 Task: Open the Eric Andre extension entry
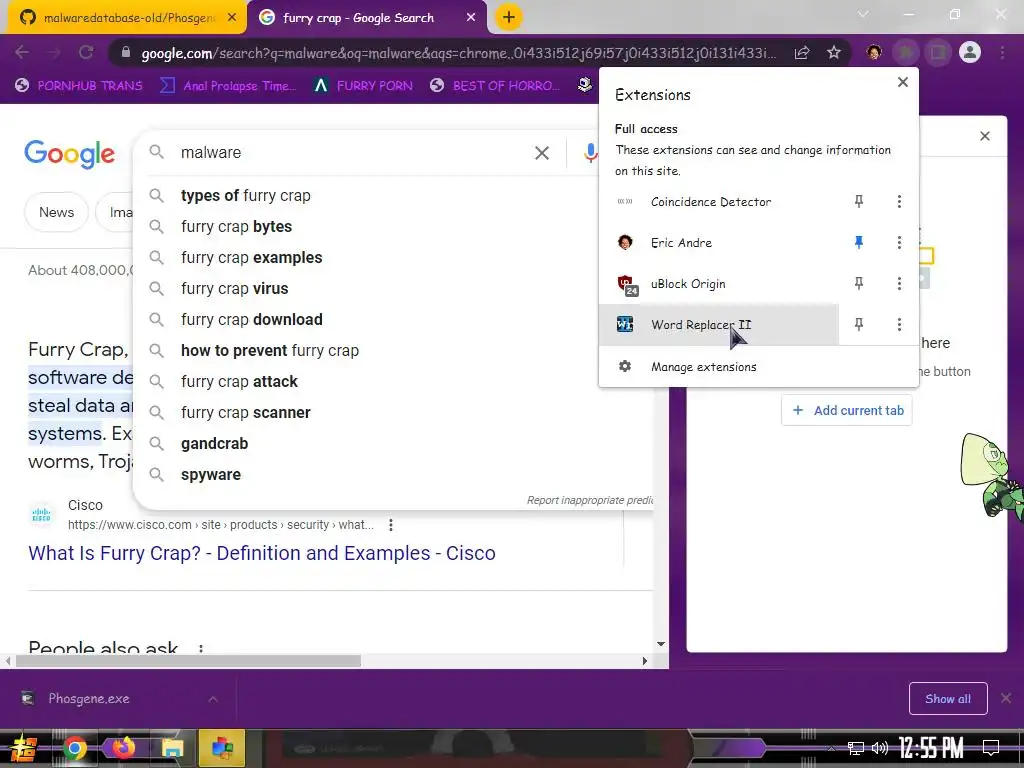tap(719, 242)
